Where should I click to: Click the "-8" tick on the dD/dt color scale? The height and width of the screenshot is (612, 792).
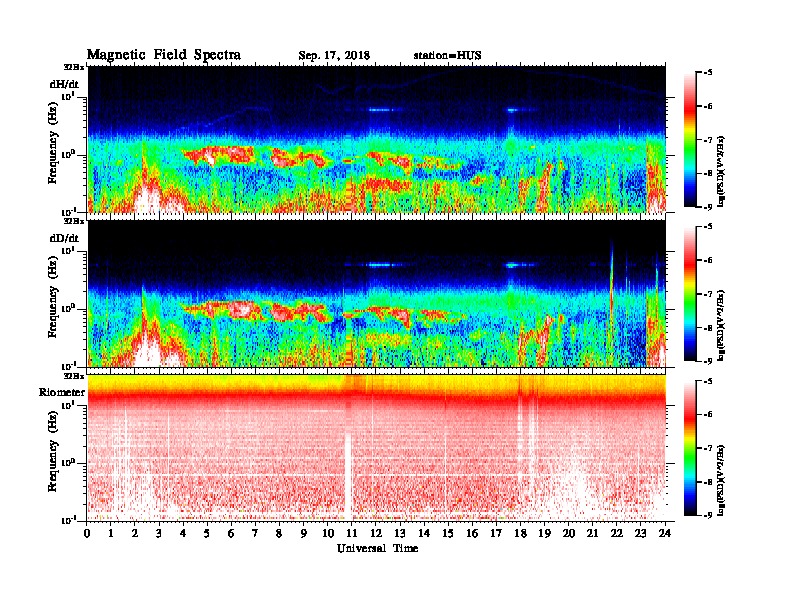[x=709, y=328]
